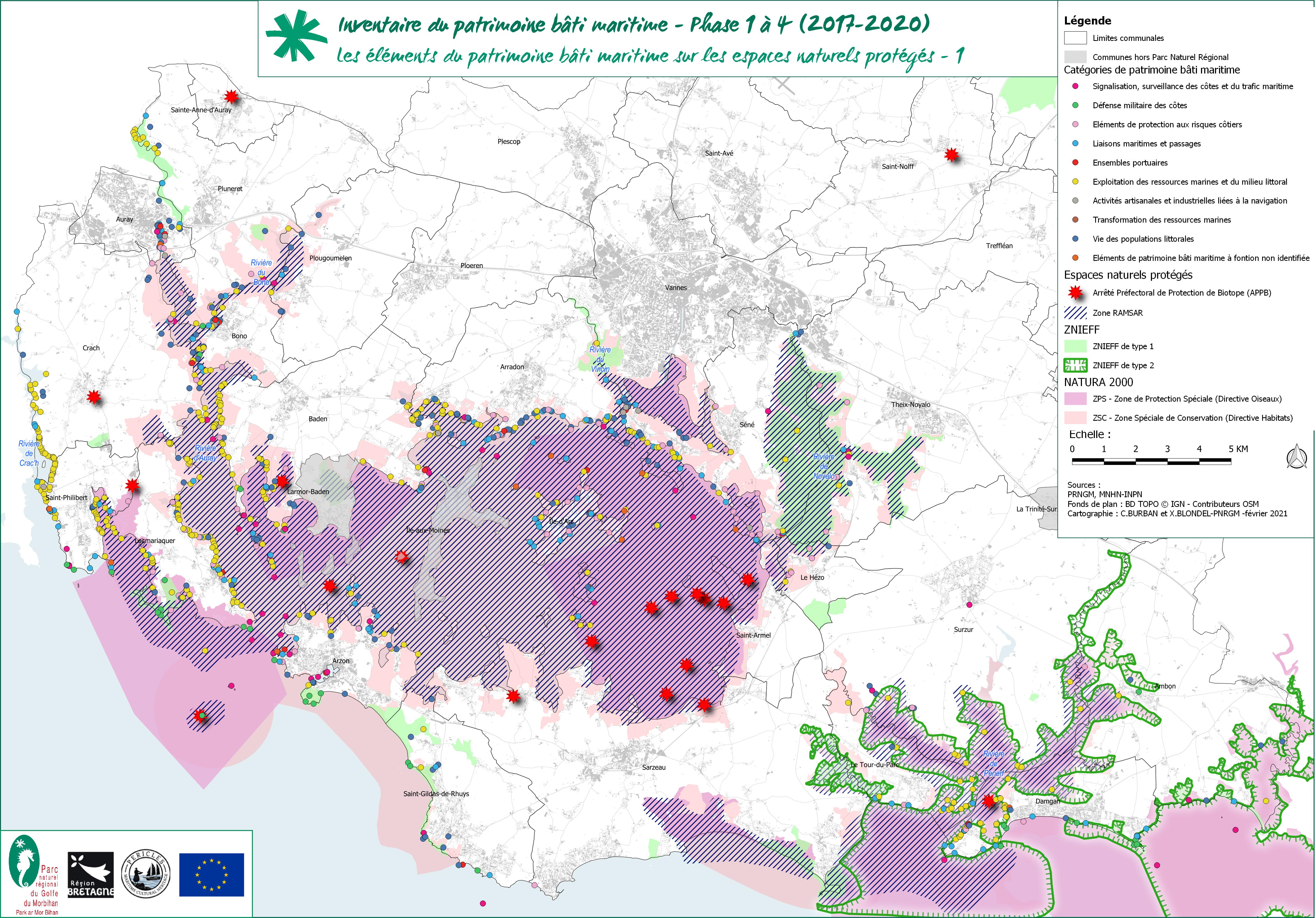
Task: Click the European Union flag logo
Action: coord(211,874)
